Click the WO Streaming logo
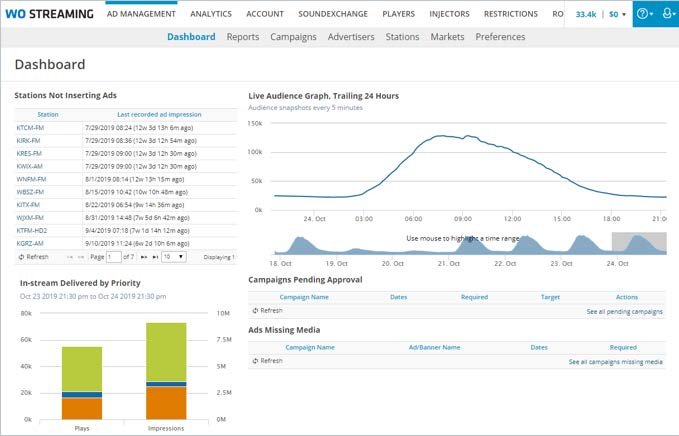This screenshot has height=436, width=679. (x=49, y=14)
